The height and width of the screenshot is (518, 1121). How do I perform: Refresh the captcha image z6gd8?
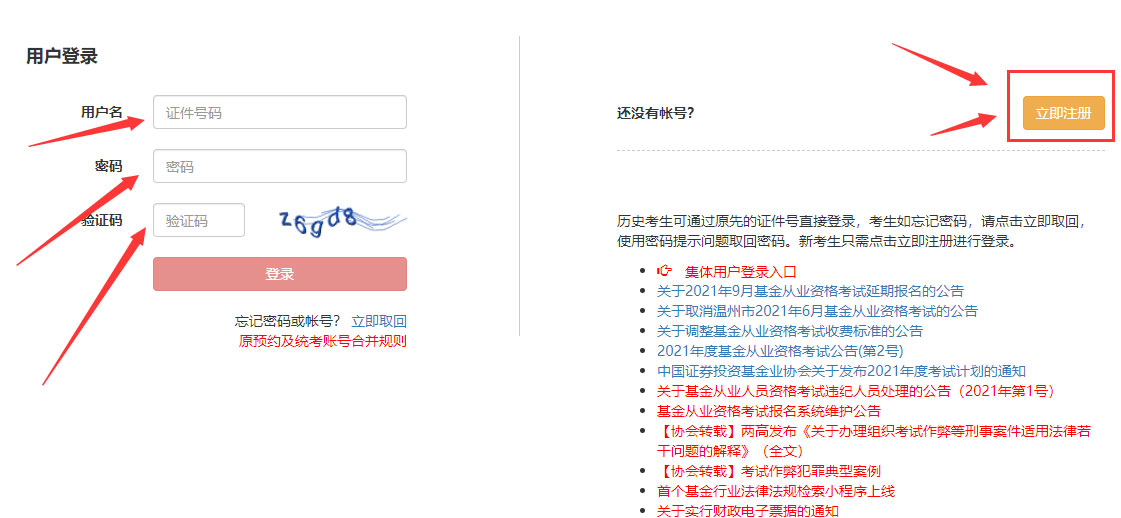point(340,220)
